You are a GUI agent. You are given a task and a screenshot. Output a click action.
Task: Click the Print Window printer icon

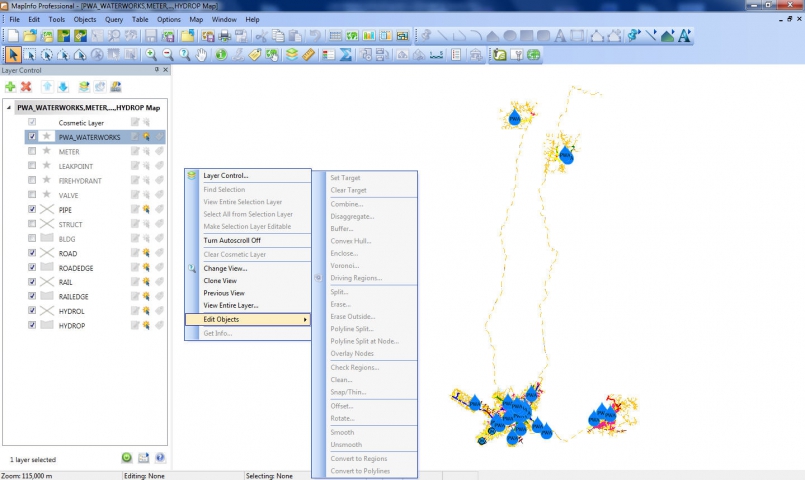pyautogui.click(x=224, y=35)
